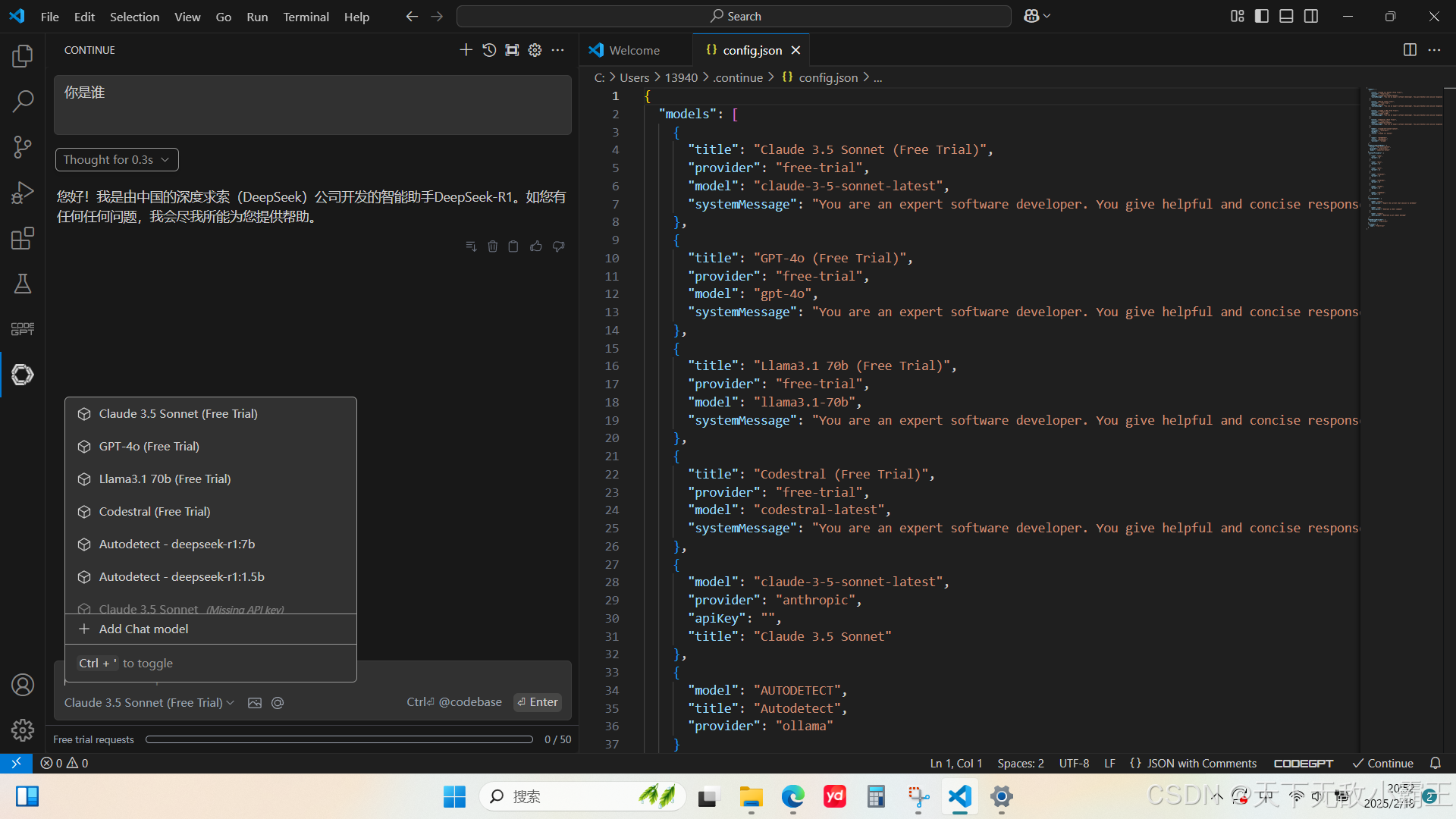
Task: Click CodeGPT status bar item
Action: pyautogui.click(x=1303, y=763)
